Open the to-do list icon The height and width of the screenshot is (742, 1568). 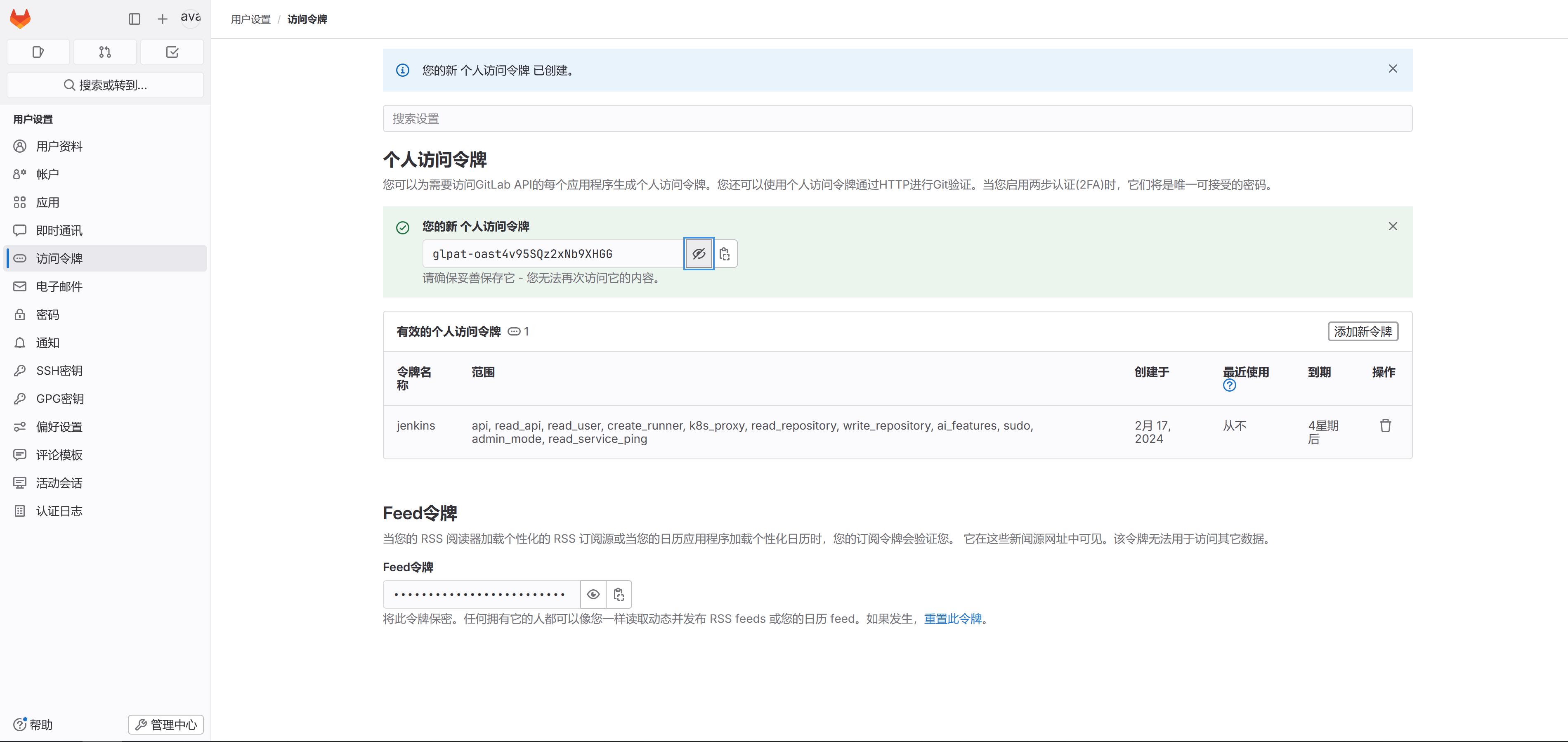click(x=172, y=52)
